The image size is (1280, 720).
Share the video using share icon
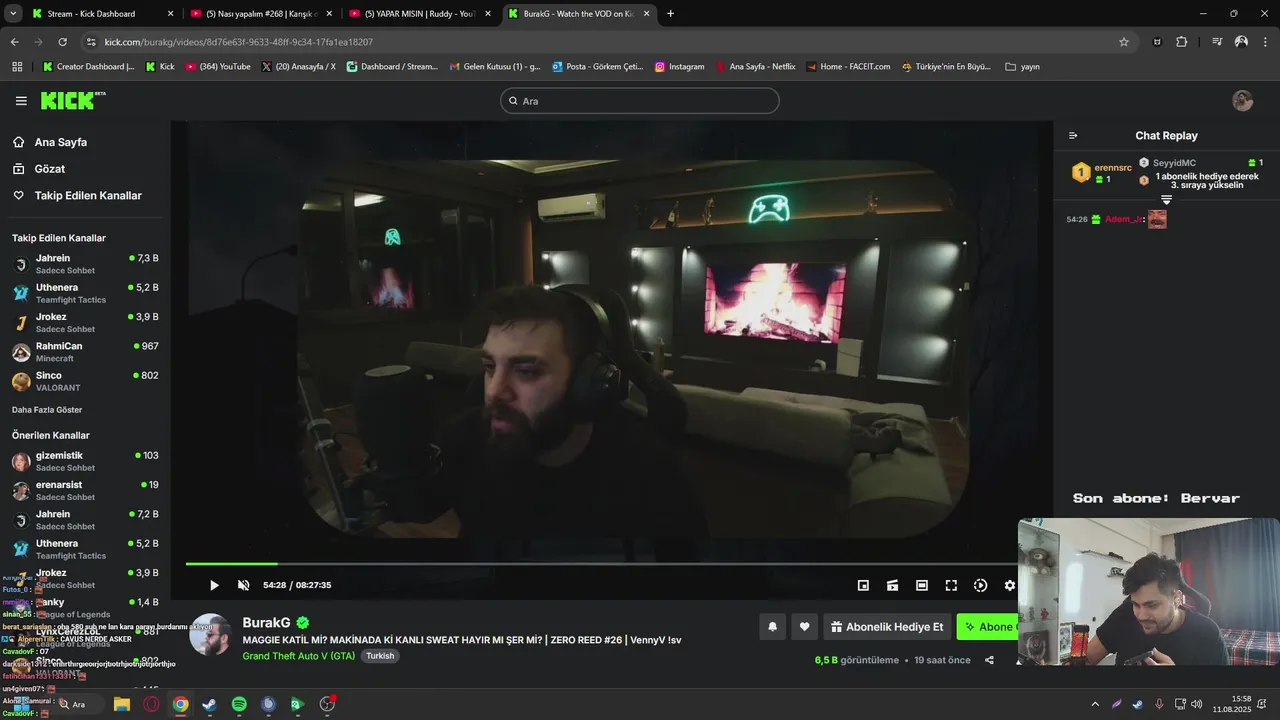(x=989, y=660)
